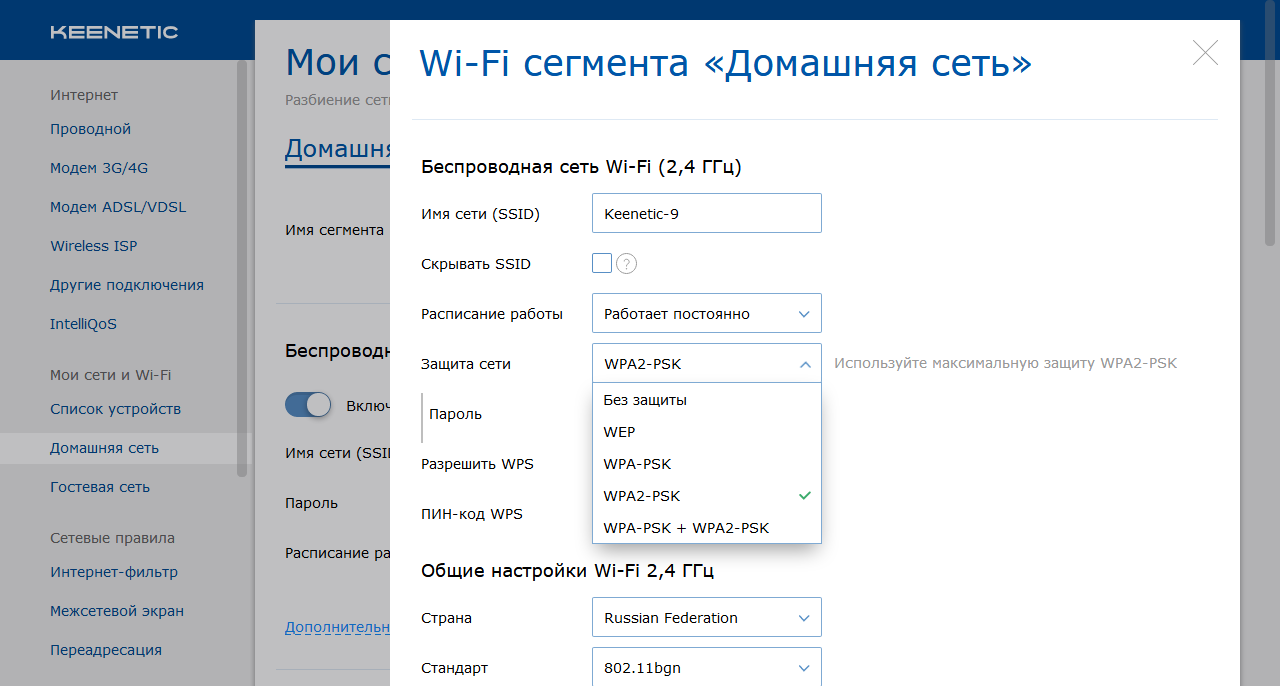Click the Общие настройки Wi-Fi 2,4 ГГц heading
The image size is (1280, 686).
567,571
